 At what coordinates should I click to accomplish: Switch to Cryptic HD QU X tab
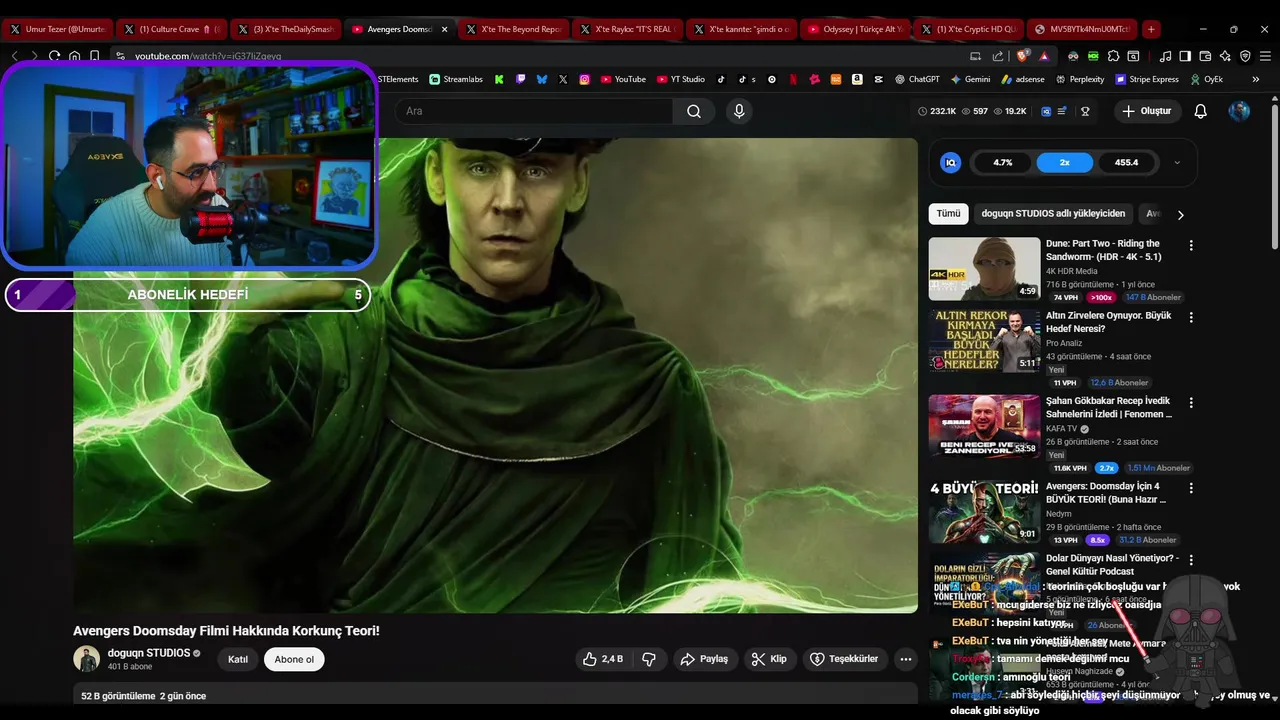point(970,29)
